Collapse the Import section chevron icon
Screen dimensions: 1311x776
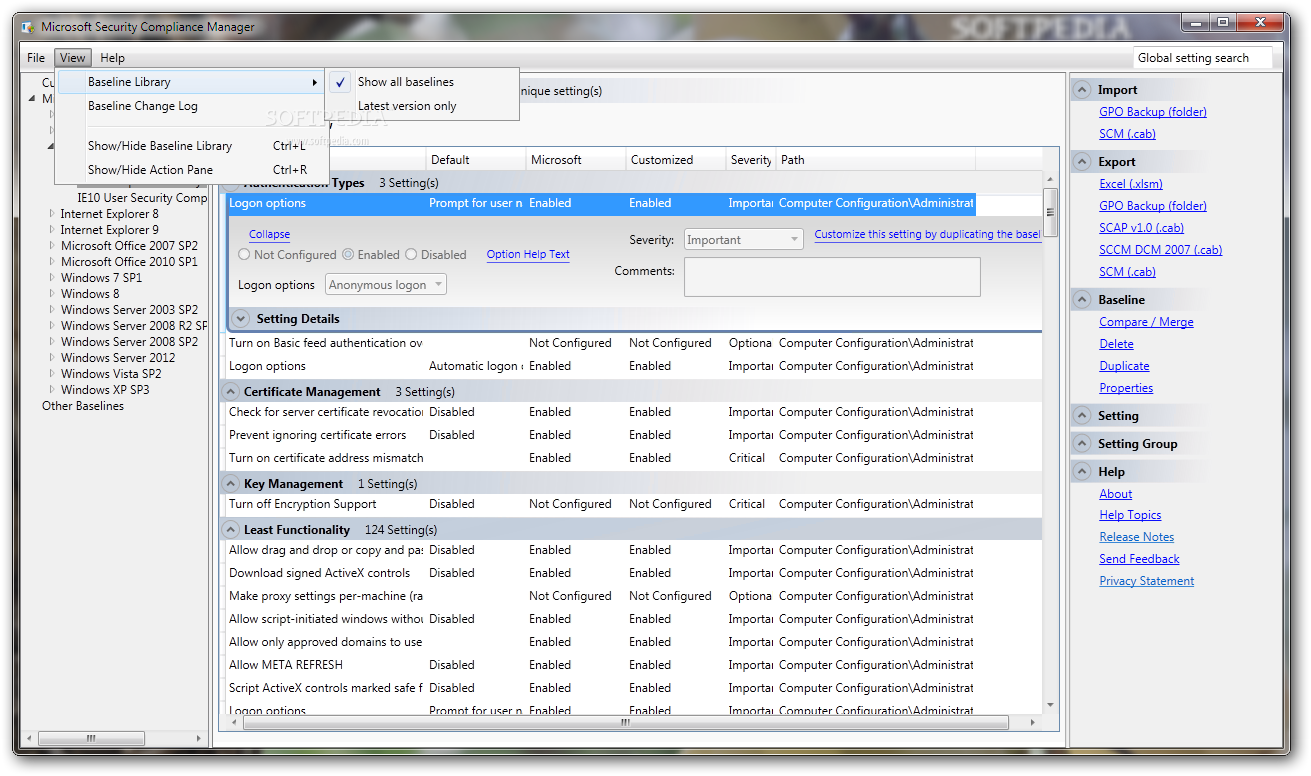point(1082,90)
